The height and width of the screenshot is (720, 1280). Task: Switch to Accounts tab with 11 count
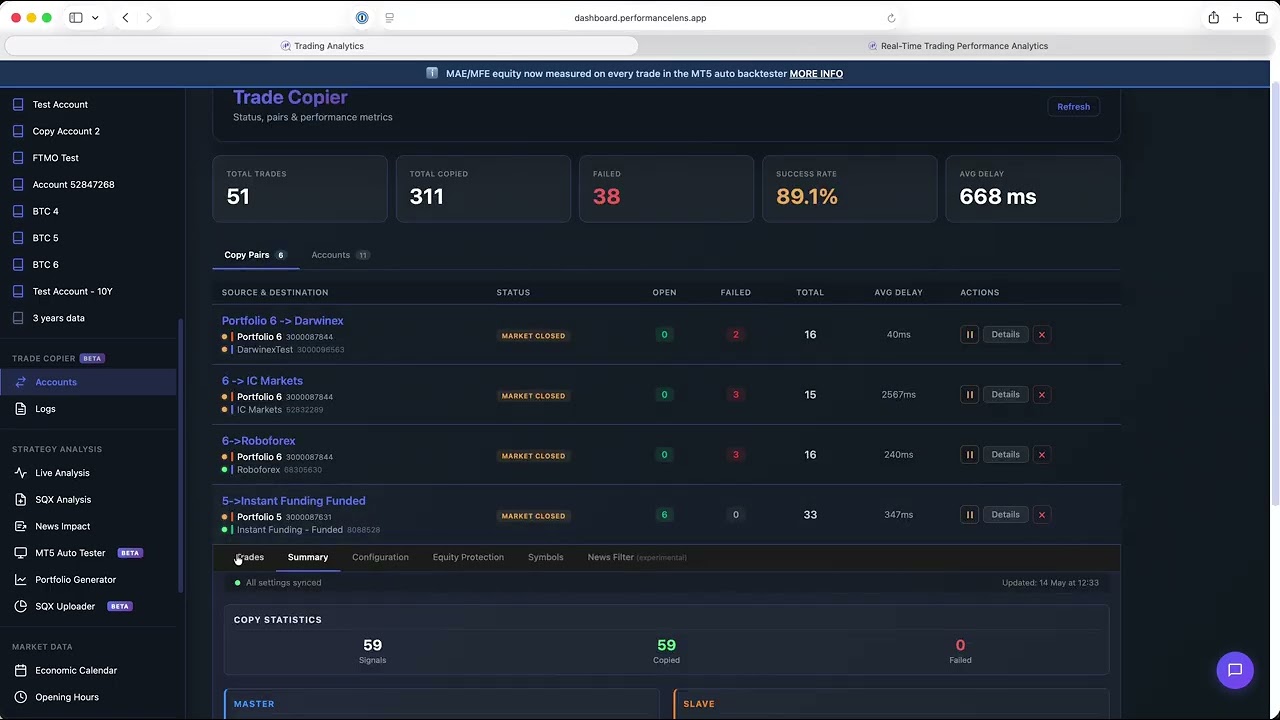[340, 255]
